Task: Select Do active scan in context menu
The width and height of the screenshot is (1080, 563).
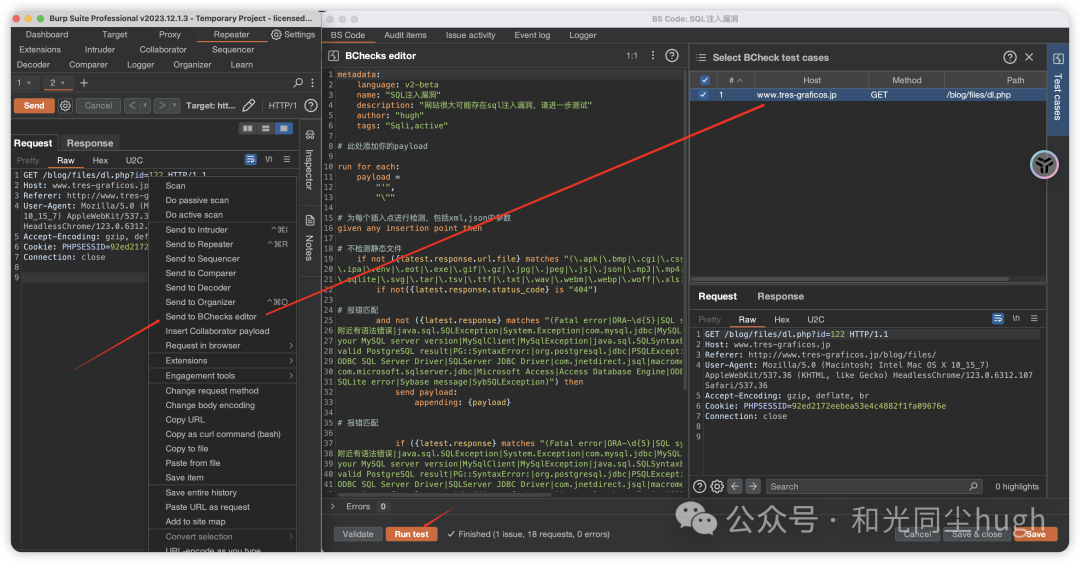Action: [194, 215]
